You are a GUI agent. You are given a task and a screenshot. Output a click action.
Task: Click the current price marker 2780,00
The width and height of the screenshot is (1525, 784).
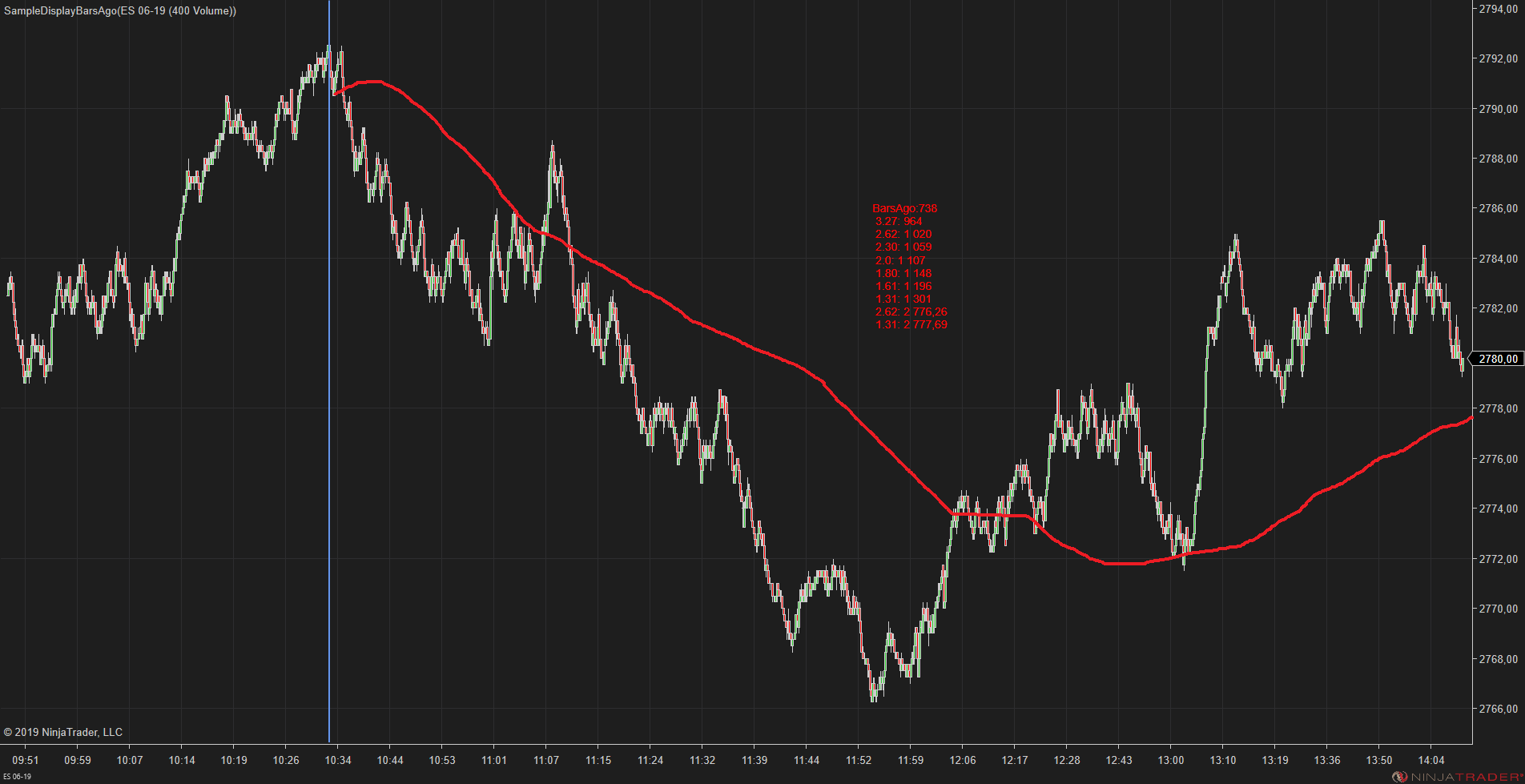1497,359
